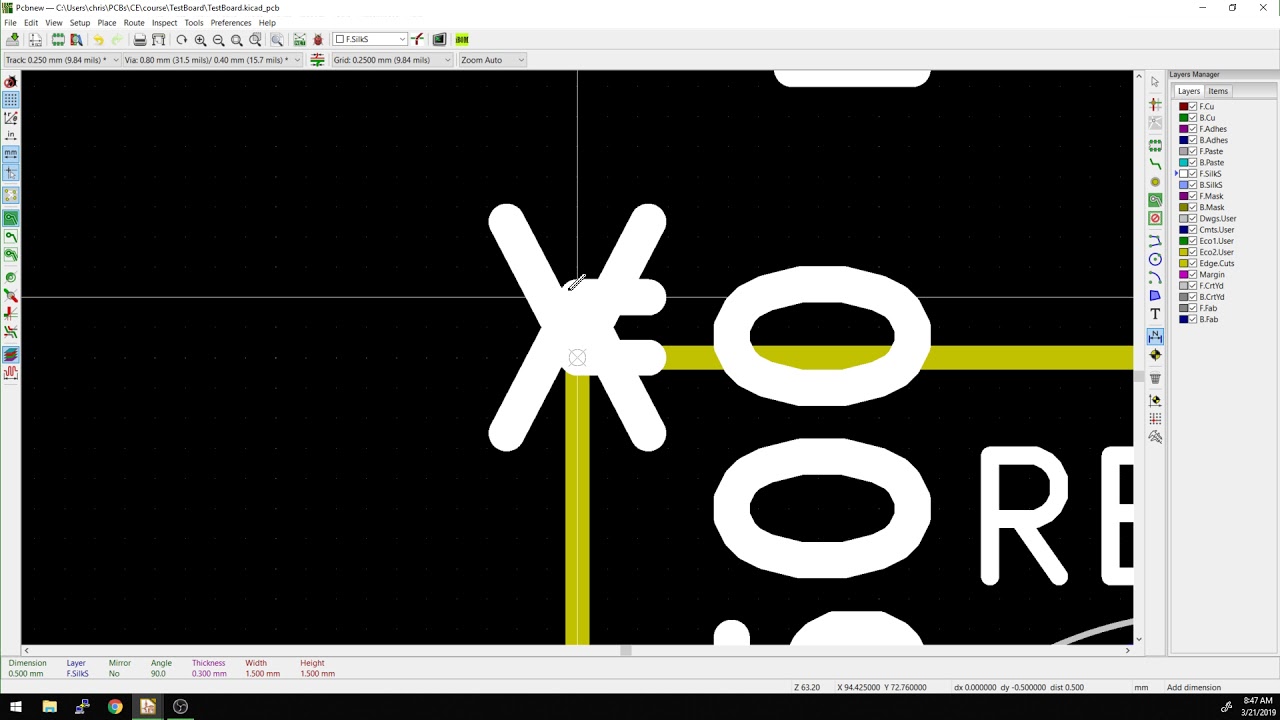Switch to the Items tab
Screen dimensions: 1280x720
tap(1218, 91)
